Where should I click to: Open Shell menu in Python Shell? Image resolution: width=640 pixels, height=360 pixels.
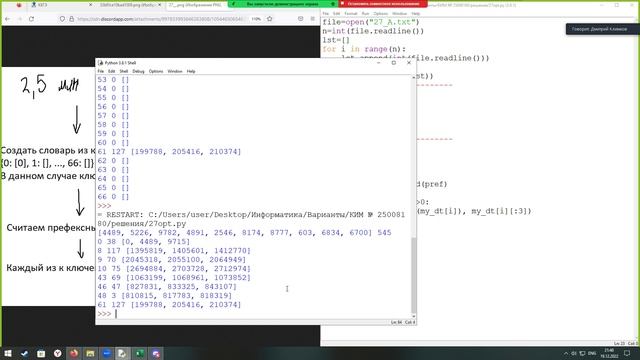(124, 71)
